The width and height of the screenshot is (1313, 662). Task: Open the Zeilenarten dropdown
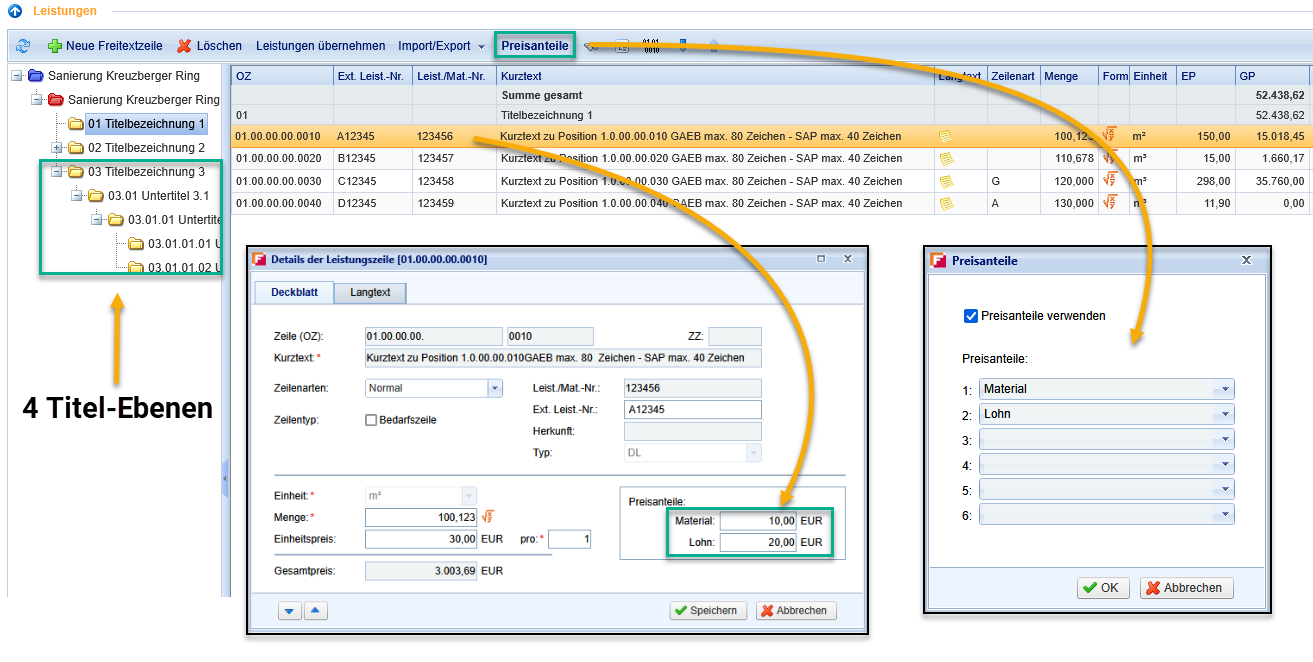(x=494, y=388)
